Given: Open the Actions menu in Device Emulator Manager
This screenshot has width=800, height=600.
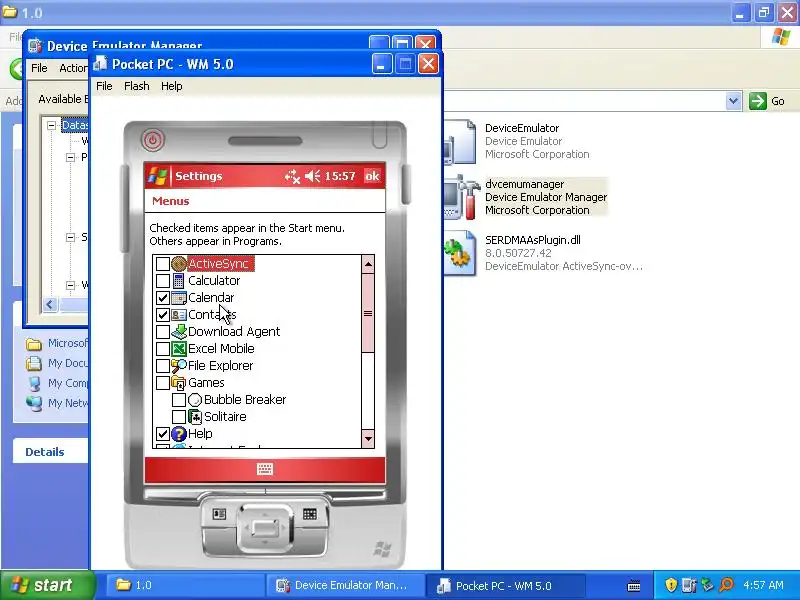Looking at the screenshot, I should [73, 68].
